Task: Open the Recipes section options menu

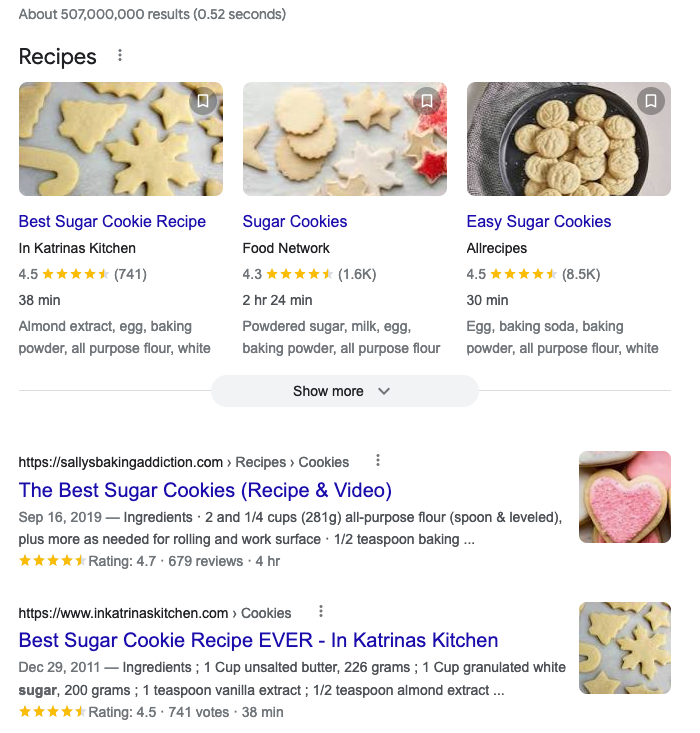Action: 120,56
